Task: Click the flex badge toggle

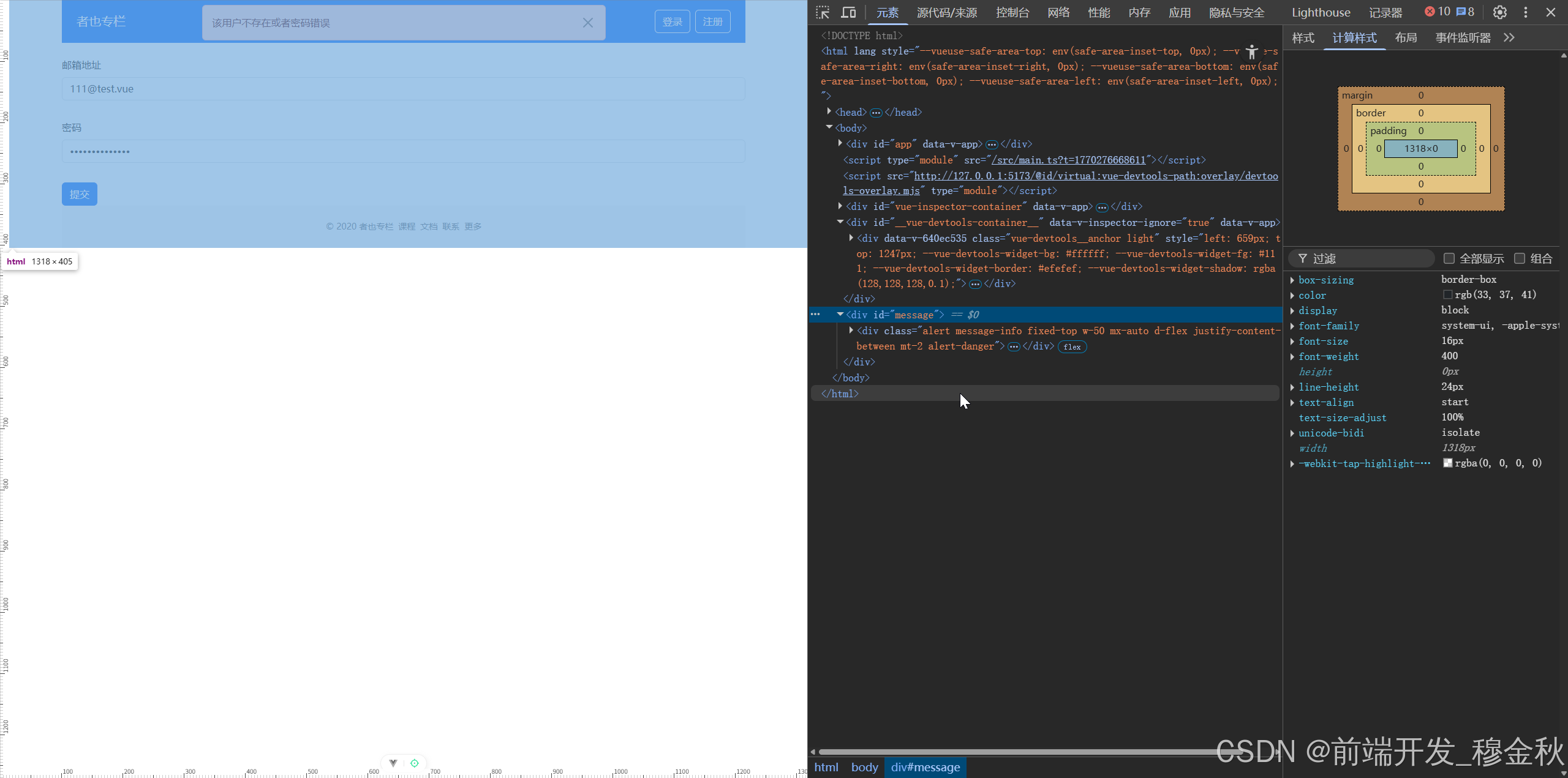Action: coord(1072,347)
